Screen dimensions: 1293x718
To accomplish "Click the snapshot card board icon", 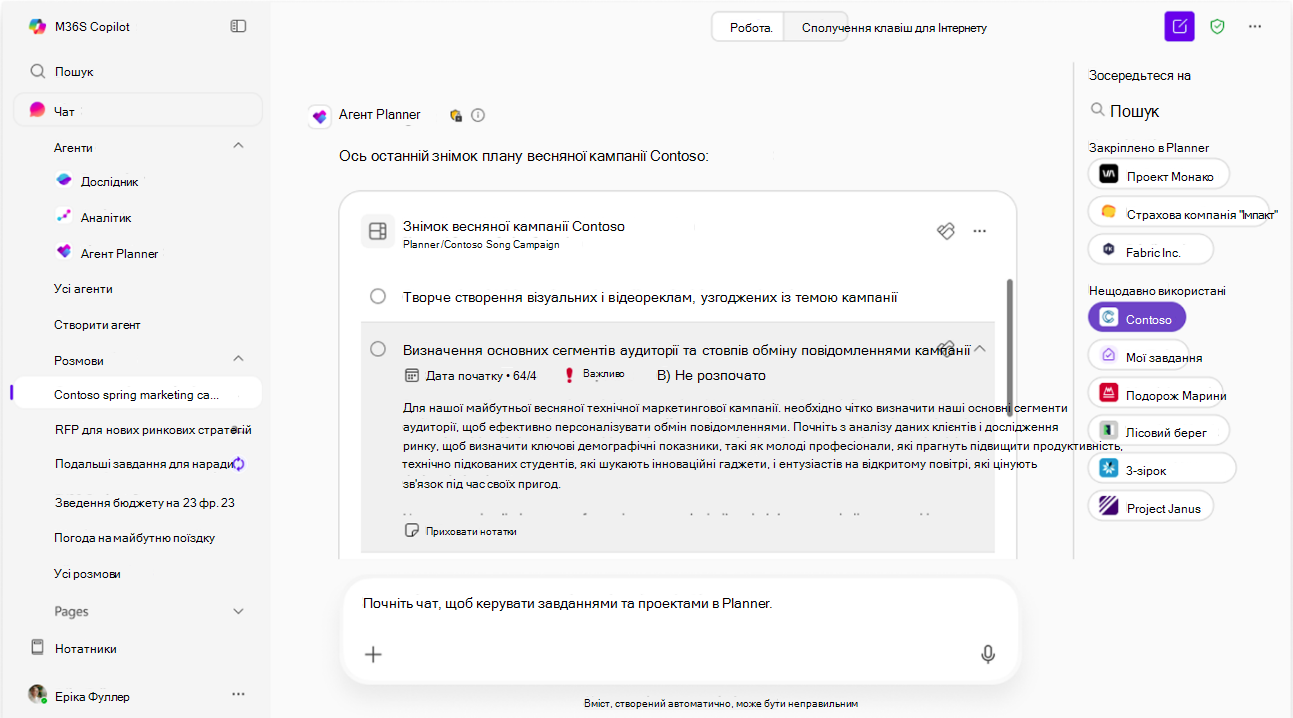I will [377, 232].
